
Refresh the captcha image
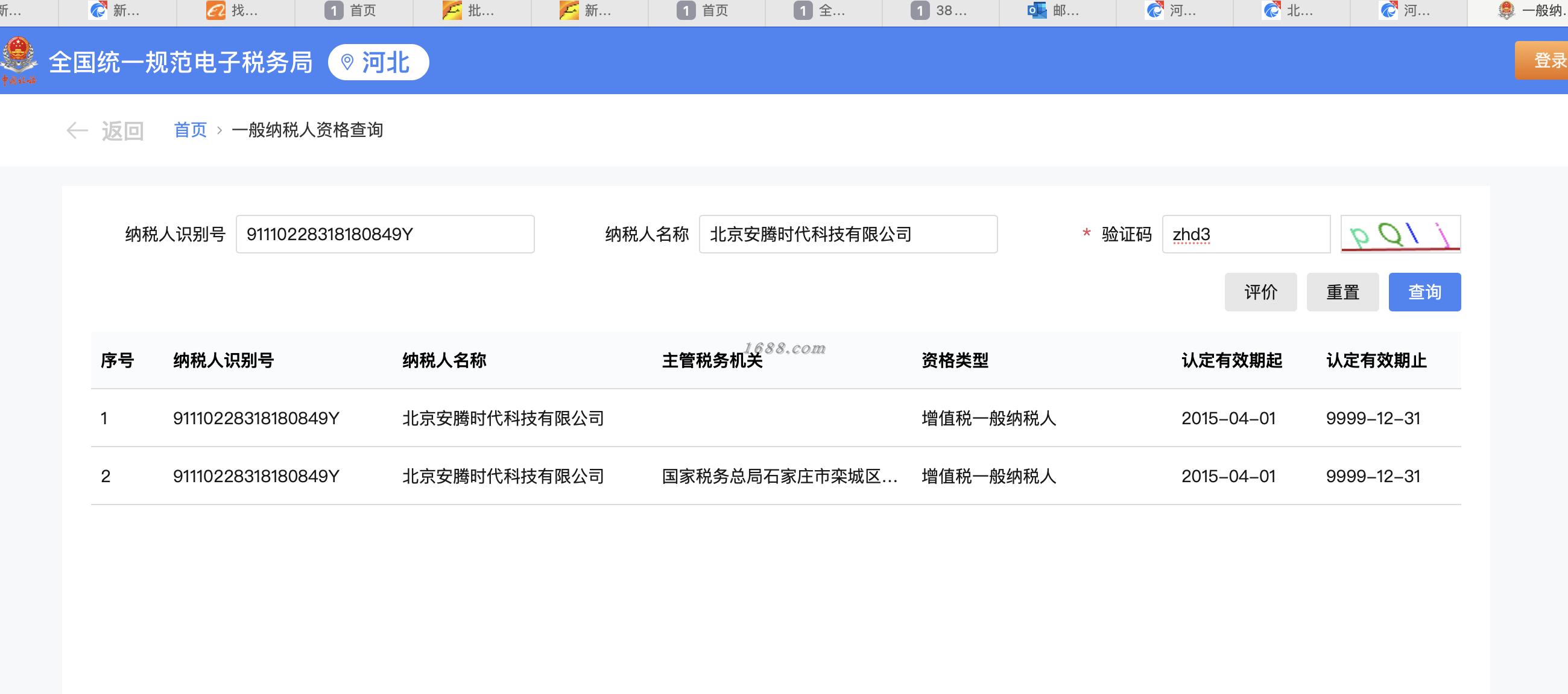[1400, 234]
